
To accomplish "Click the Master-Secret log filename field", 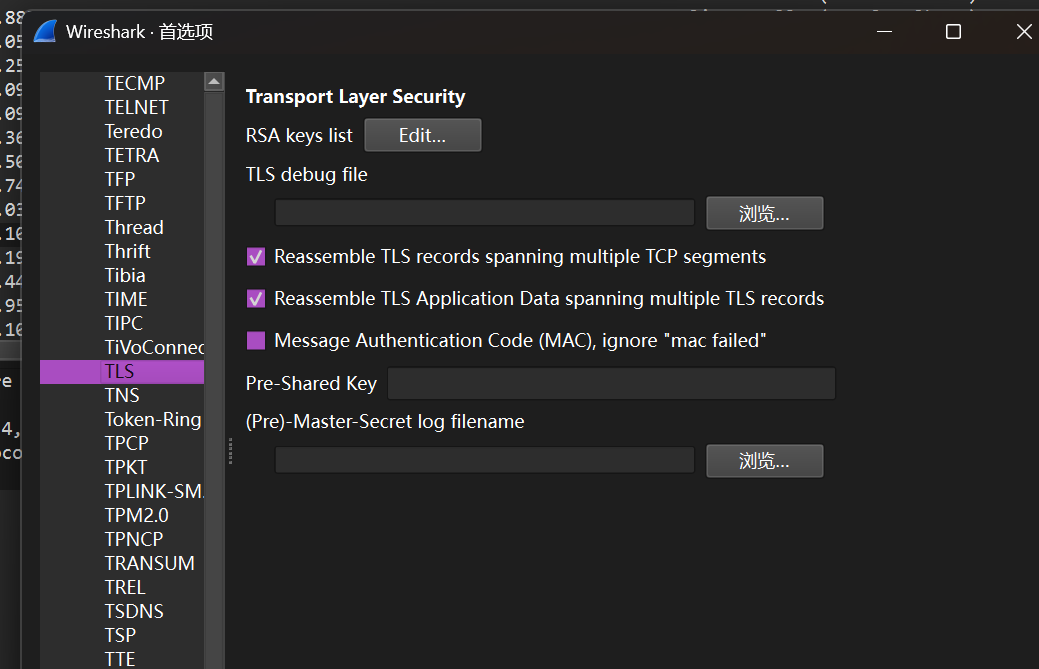I will coord(484,460).
